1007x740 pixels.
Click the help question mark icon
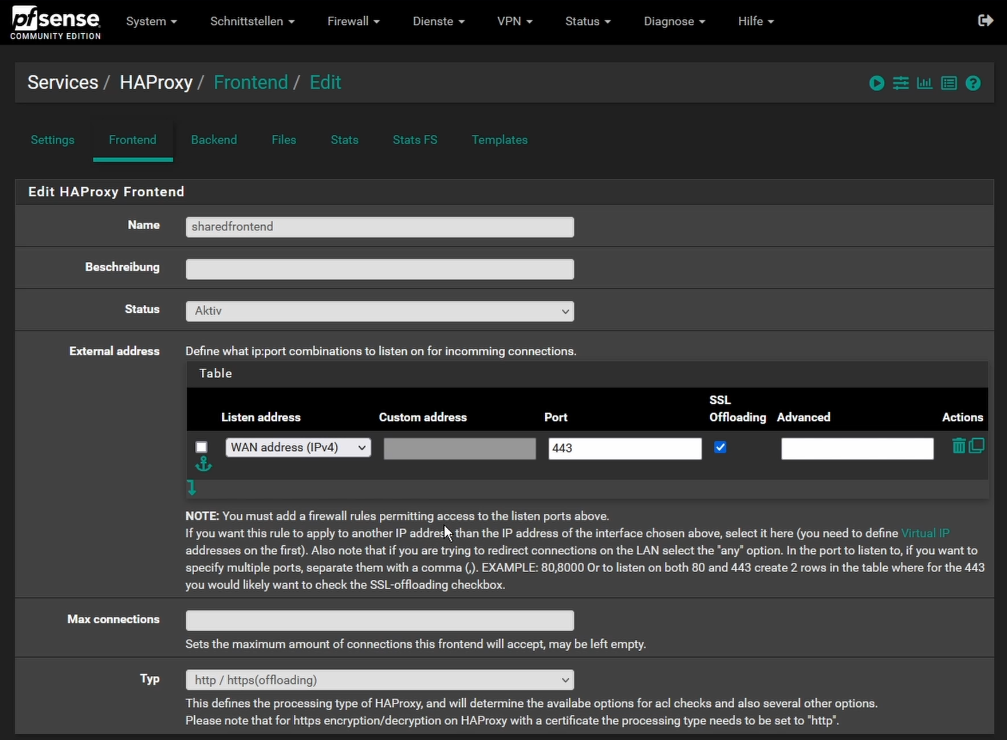coord(973,83)
